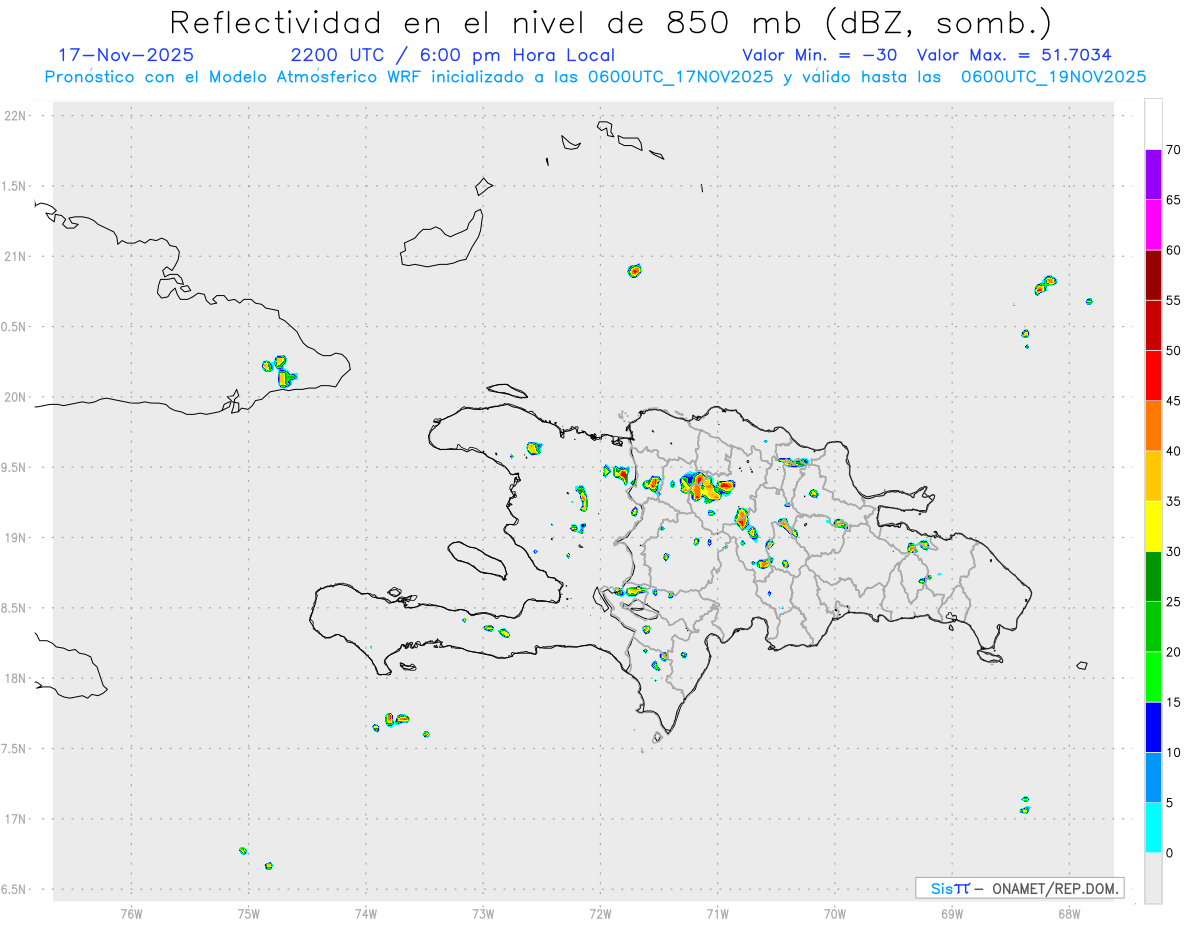Image resolution: width=1200 pixels, height=927 pixels.
Task: Click the colorbar tick label '25'
Action: 1173,602
